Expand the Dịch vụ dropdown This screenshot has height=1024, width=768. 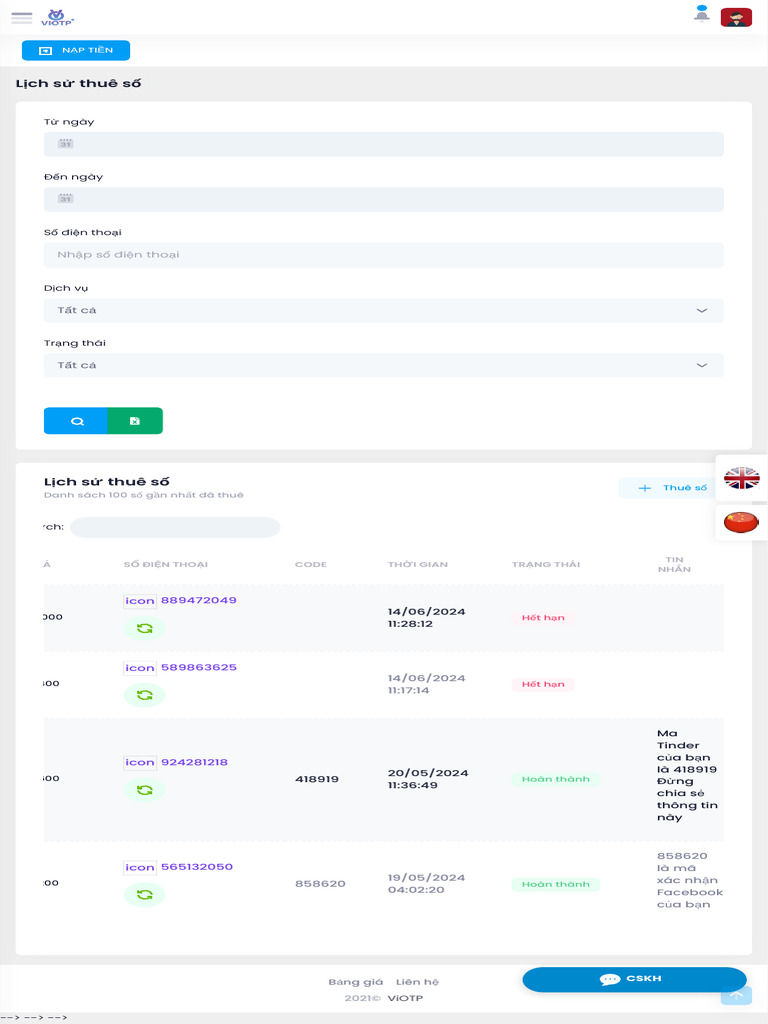point(383,310)
